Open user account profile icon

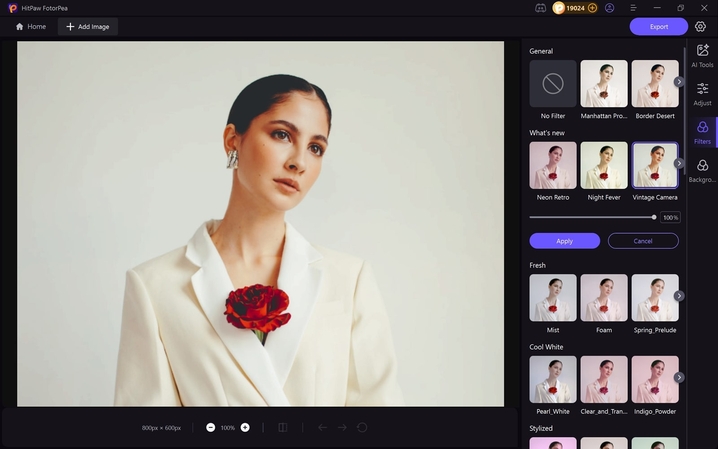point(609,8)
